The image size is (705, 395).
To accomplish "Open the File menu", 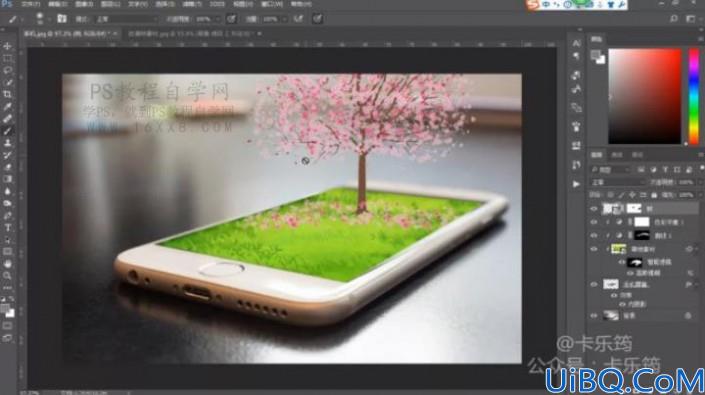I will (31, 4).
